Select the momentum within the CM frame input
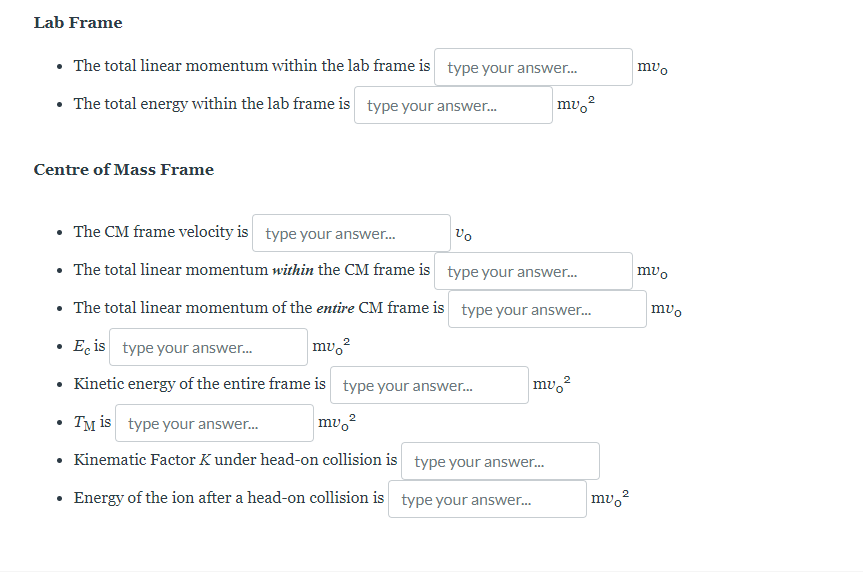The image size is (863, 576). coord(533,271)
